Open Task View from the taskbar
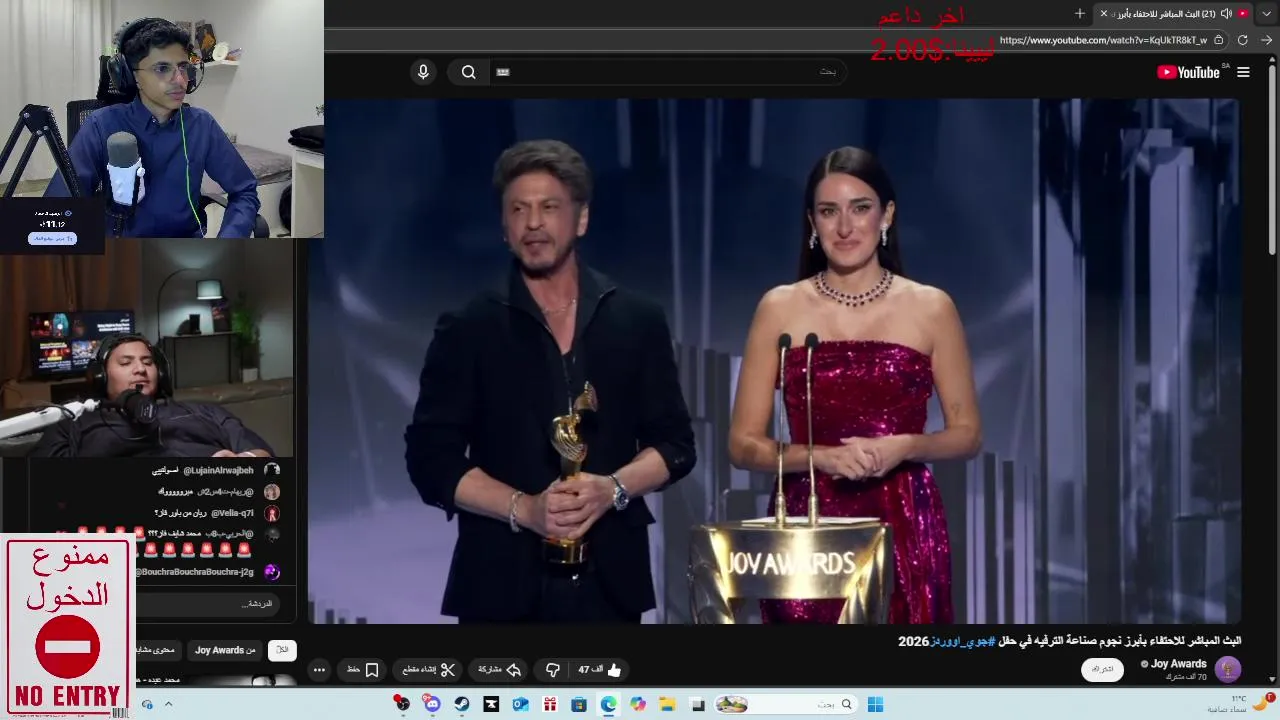1280x720 pixels. [697, 705]
